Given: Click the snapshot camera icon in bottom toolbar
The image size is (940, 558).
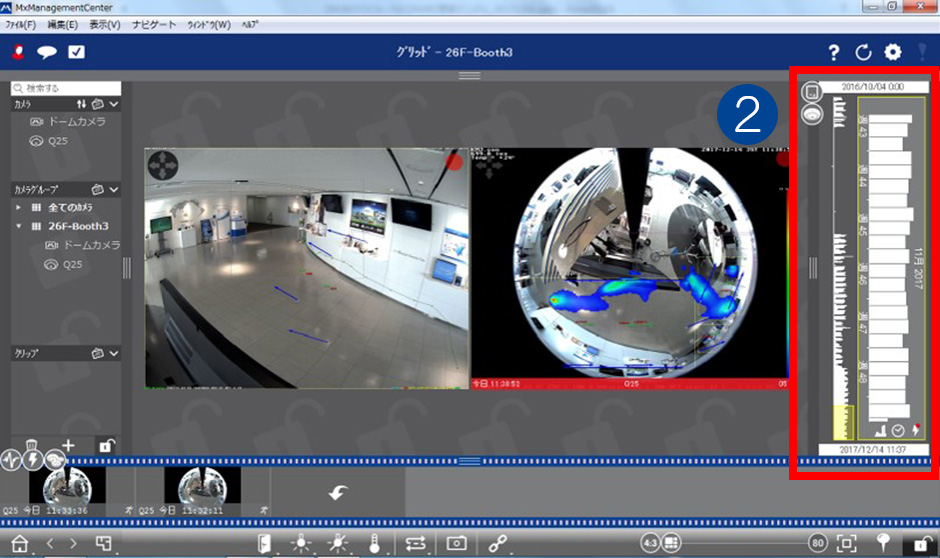Looking at the screenshot, I should [x=457, y=543].
